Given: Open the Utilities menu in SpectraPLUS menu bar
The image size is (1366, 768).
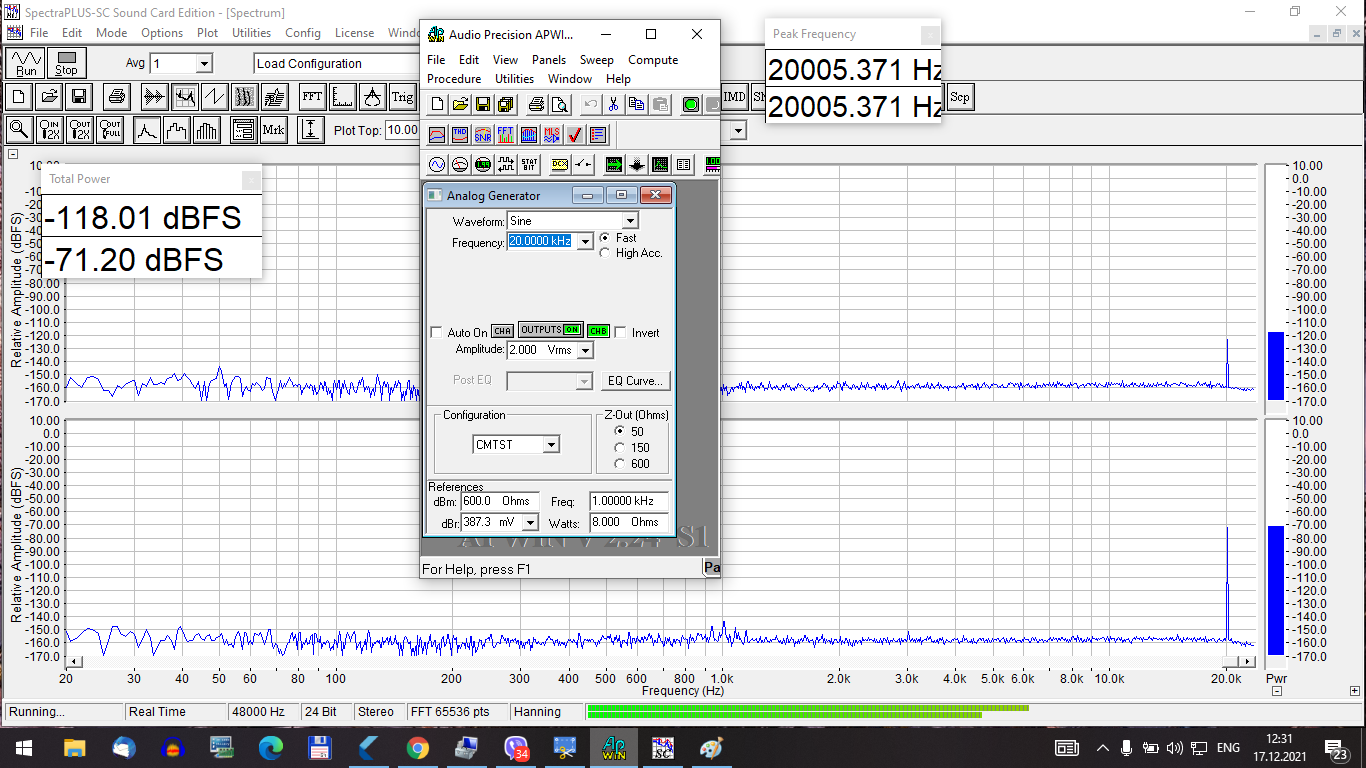Looking at the screenshot, I should (x=251, y=33).
